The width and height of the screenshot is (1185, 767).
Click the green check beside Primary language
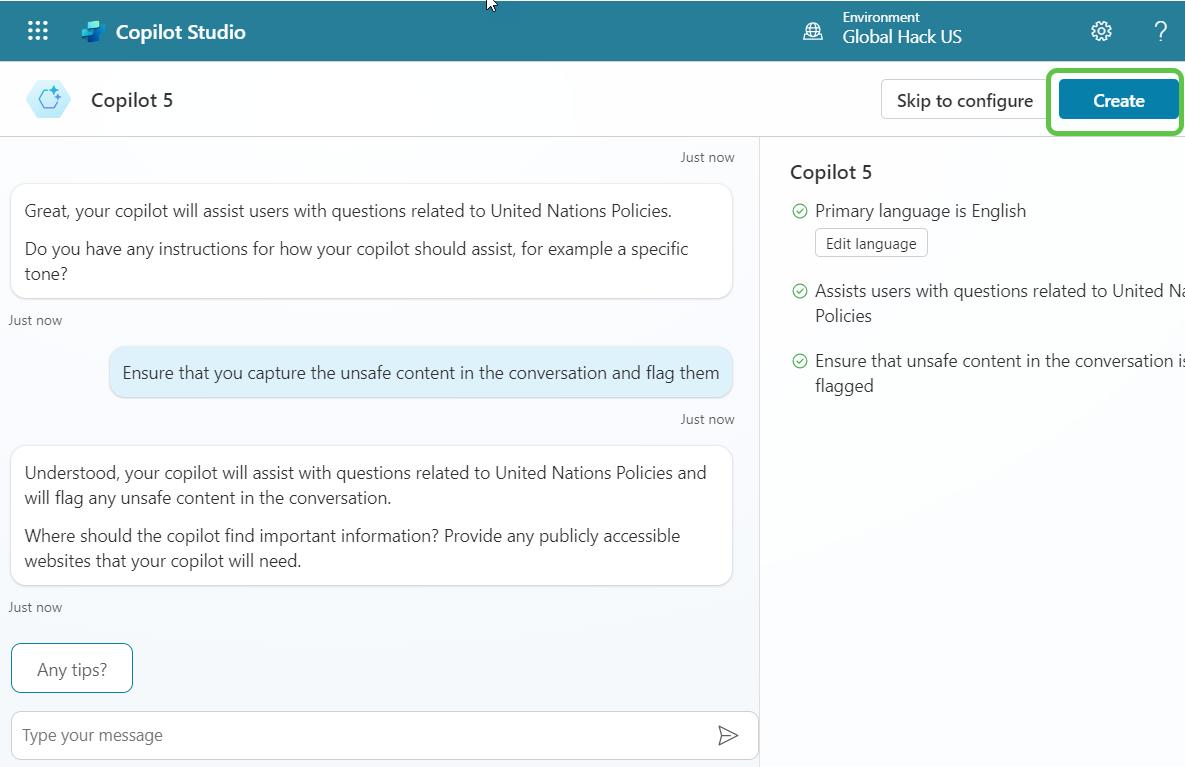tap(799, 211)
